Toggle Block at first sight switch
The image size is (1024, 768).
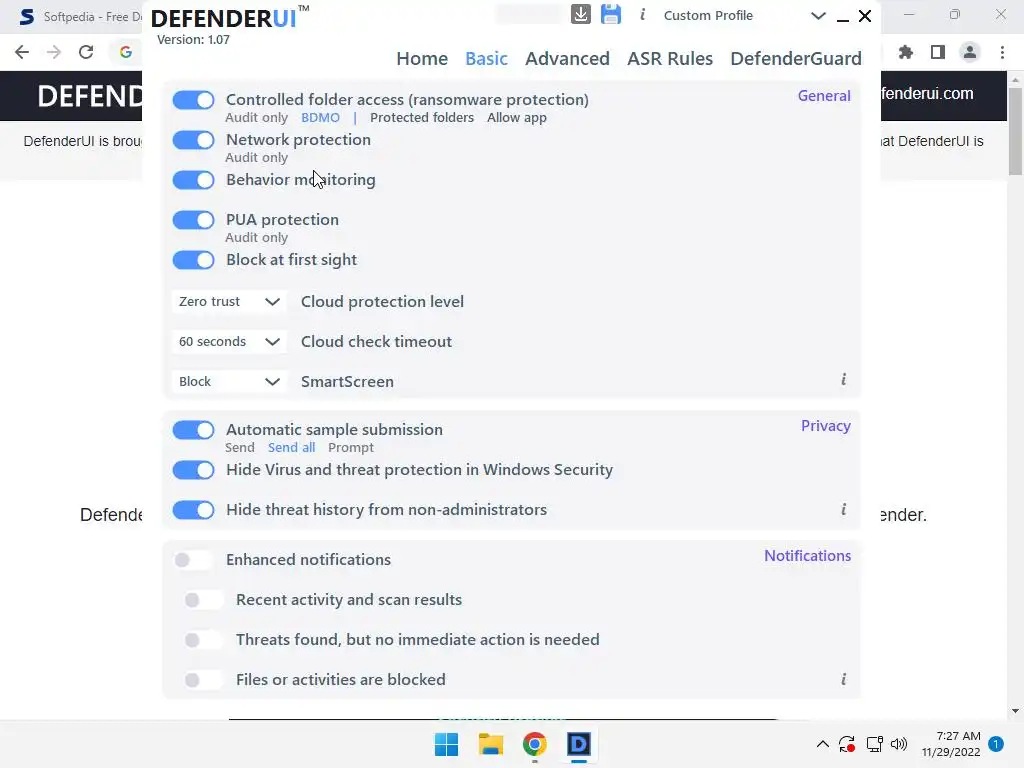(x=193, y=260)
